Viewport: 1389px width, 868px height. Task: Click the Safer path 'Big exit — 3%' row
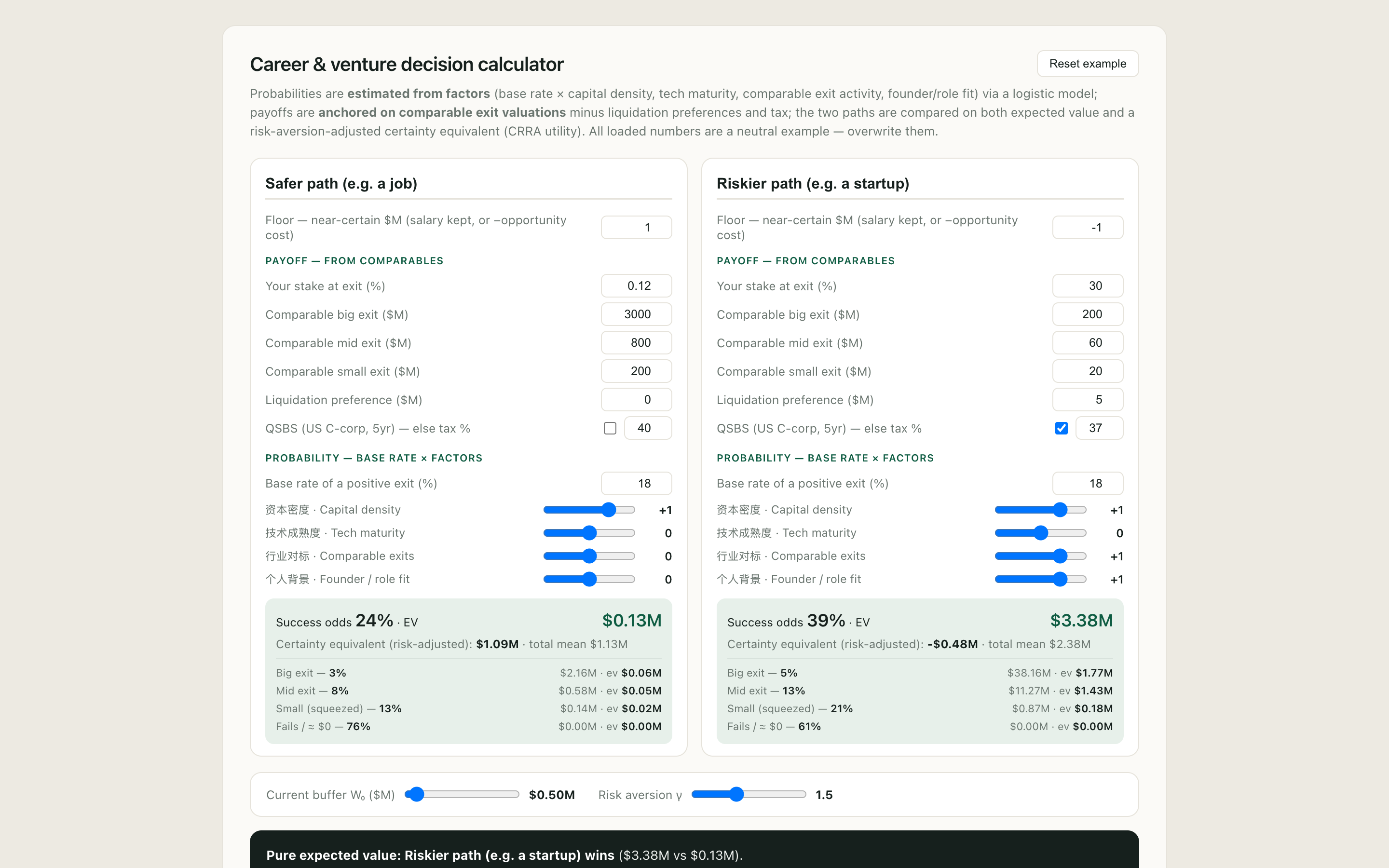click(468, 673)
